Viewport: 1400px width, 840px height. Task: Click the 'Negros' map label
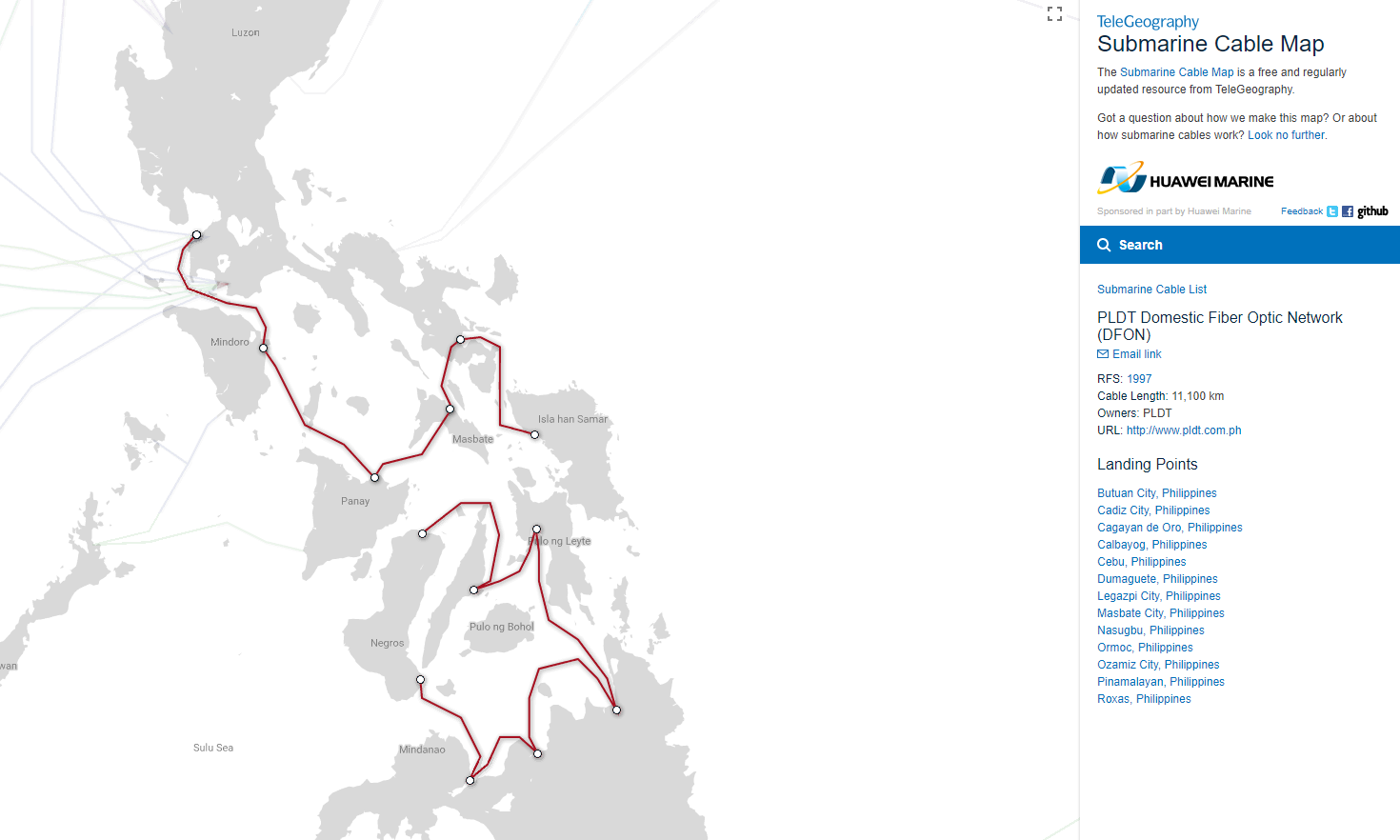coord(388,643)
